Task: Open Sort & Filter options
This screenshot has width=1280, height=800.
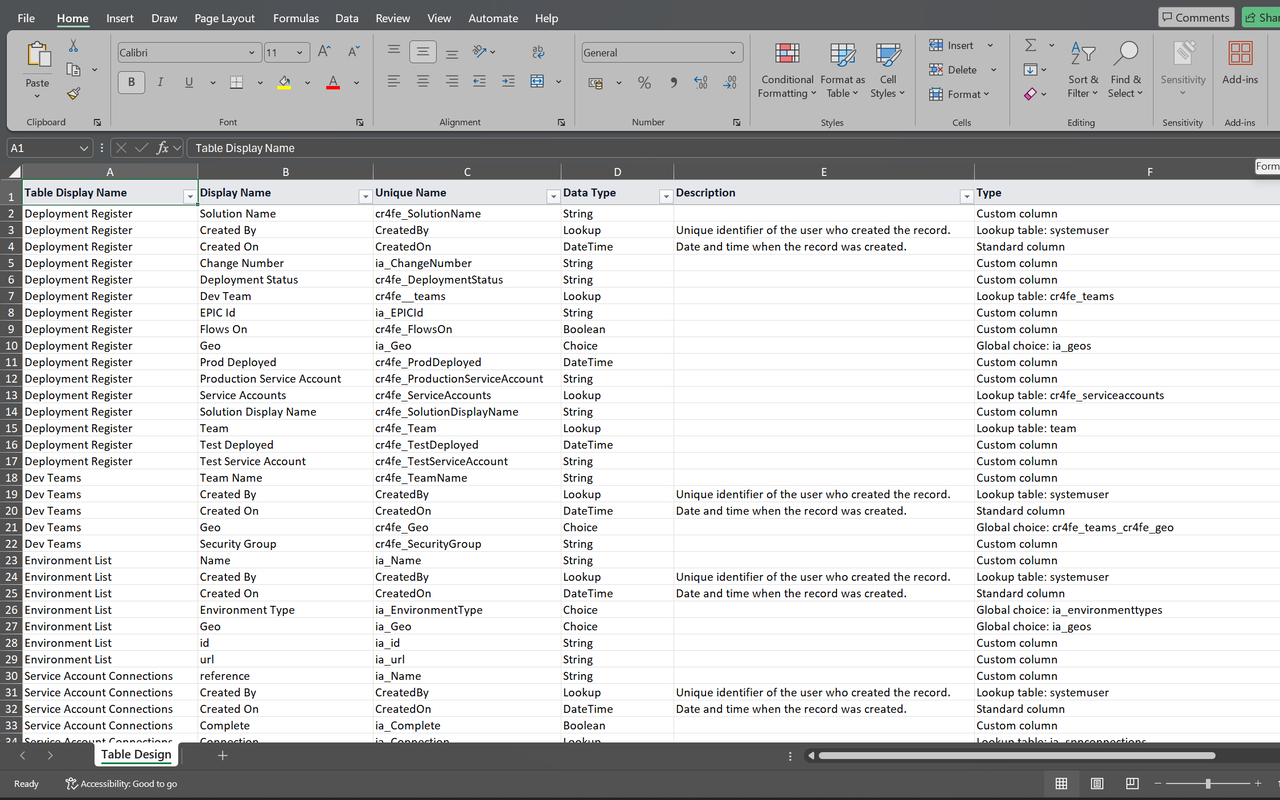Action: (1083, 70)
